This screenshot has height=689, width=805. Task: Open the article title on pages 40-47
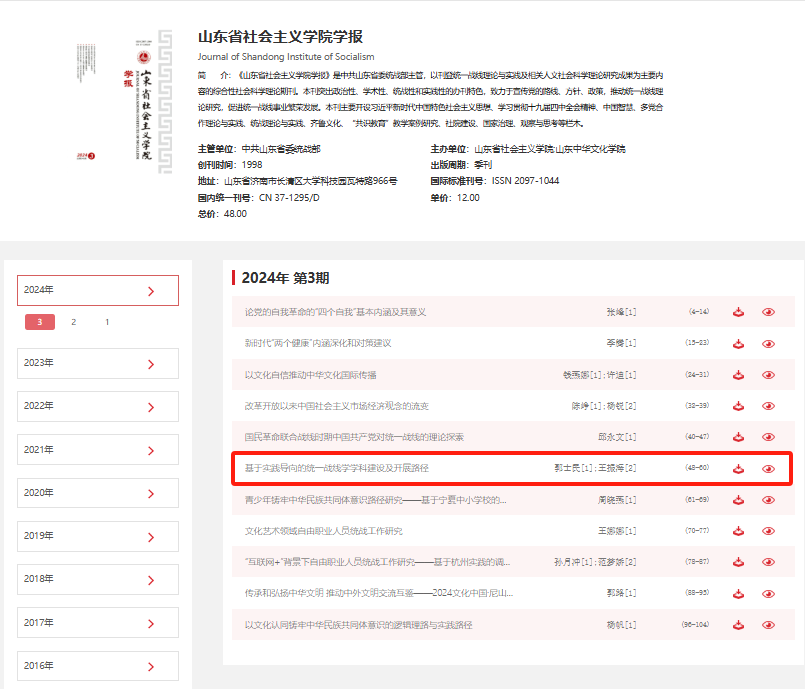(354, 437)
